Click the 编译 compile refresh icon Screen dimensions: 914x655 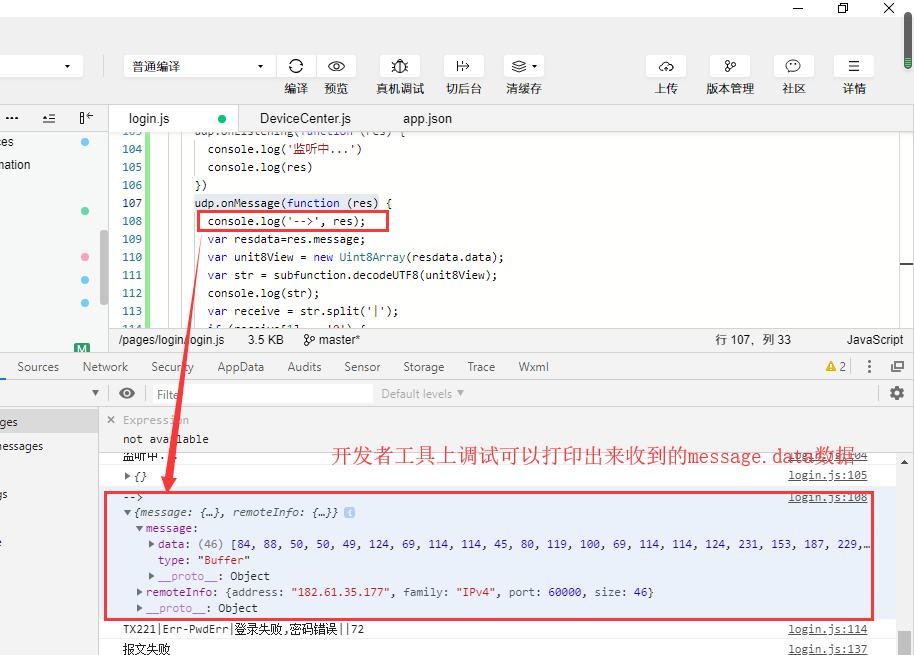click(296, 66)
